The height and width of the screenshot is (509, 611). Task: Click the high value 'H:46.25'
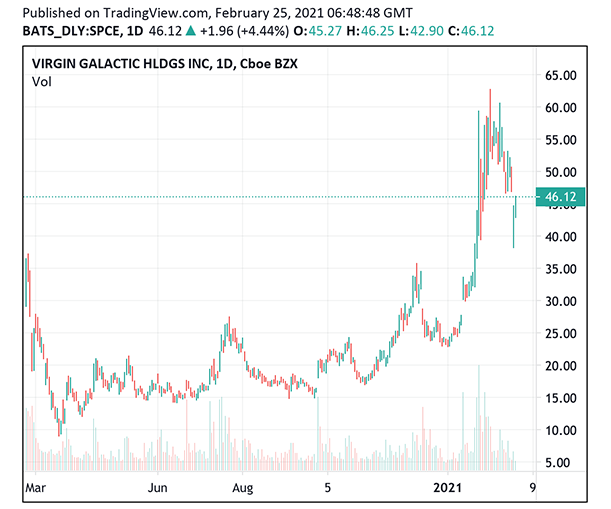click(x=370, y=31)
